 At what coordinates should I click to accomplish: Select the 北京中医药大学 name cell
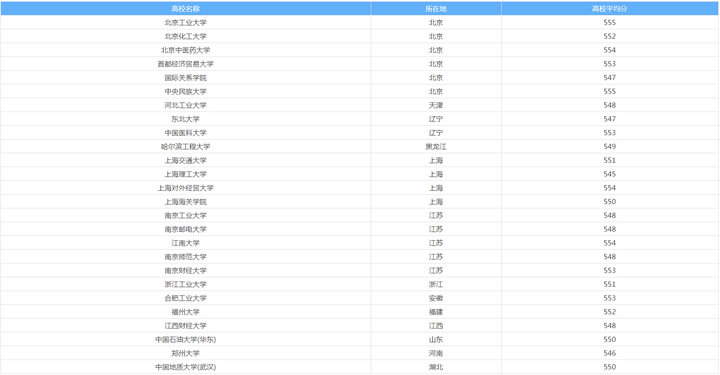pyautogui.click(x=186, y=50)
